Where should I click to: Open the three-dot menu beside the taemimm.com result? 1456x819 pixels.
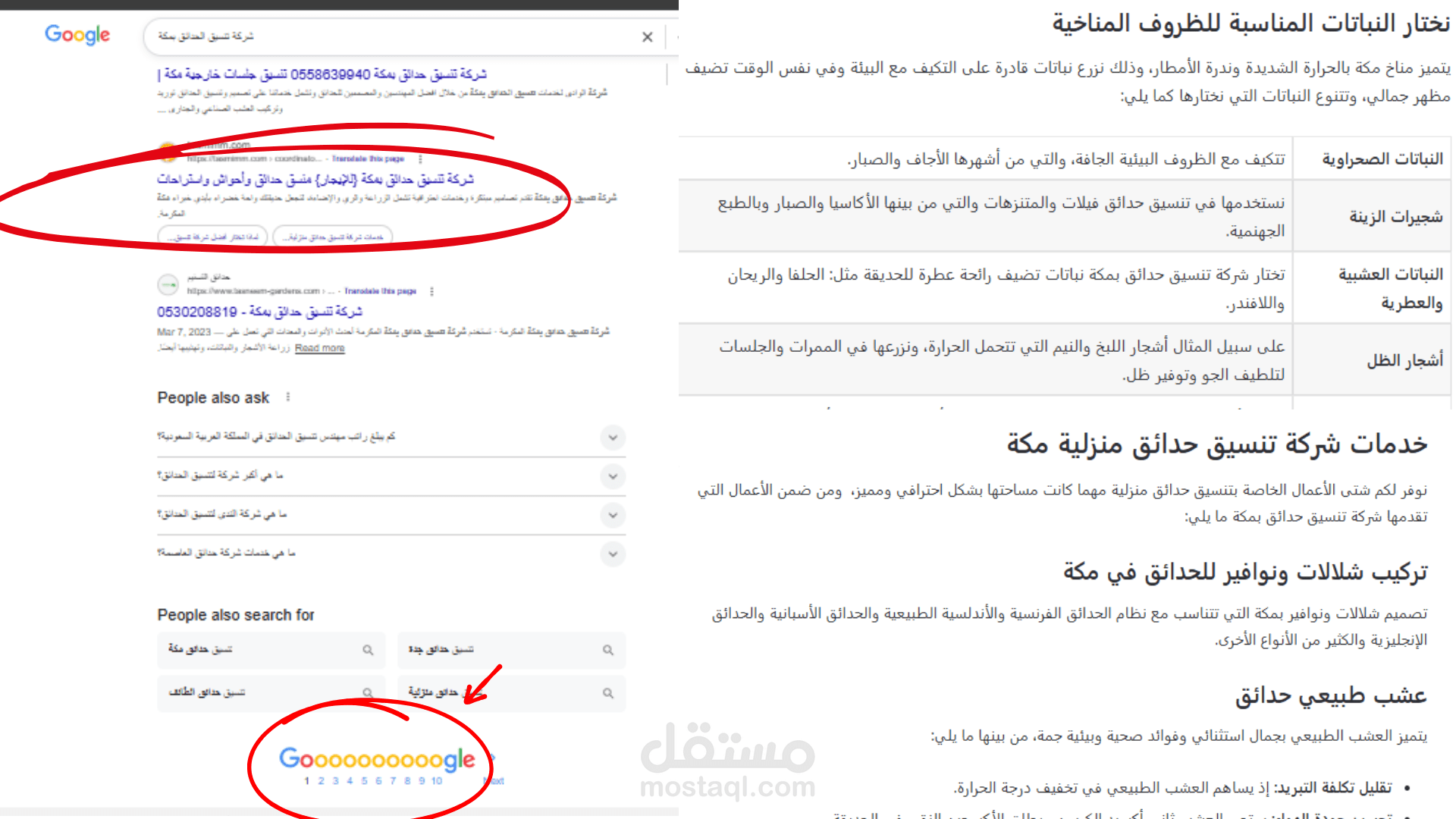[420, 159]
